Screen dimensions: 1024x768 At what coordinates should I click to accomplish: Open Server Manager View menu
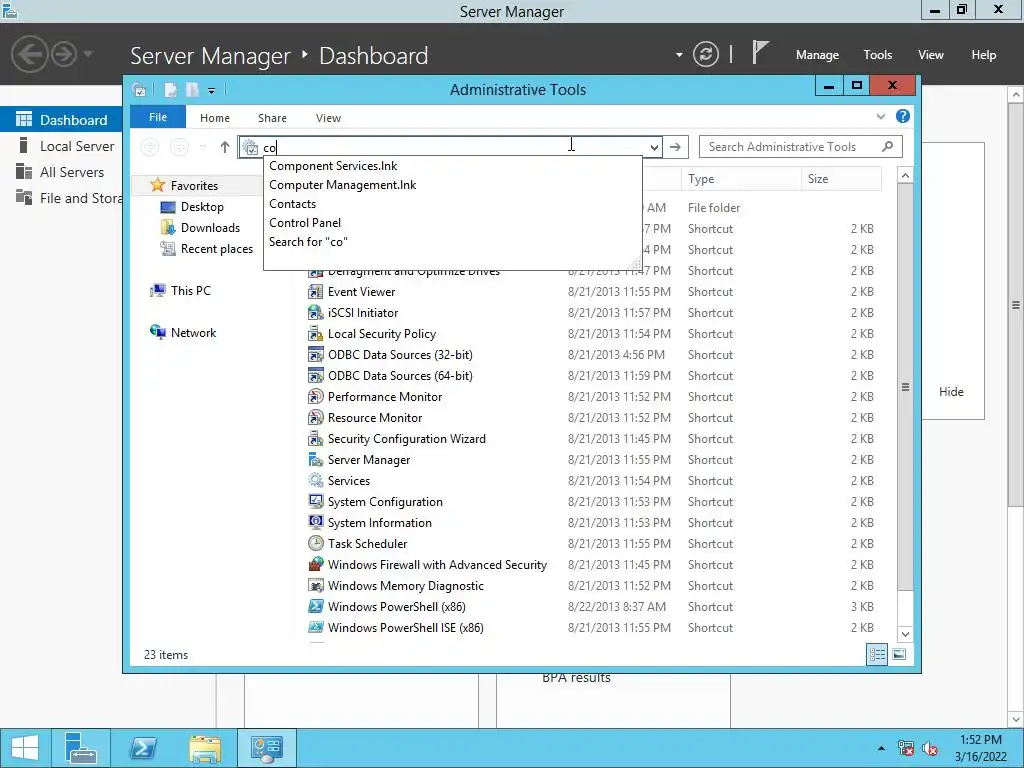[x=931, y=55]
